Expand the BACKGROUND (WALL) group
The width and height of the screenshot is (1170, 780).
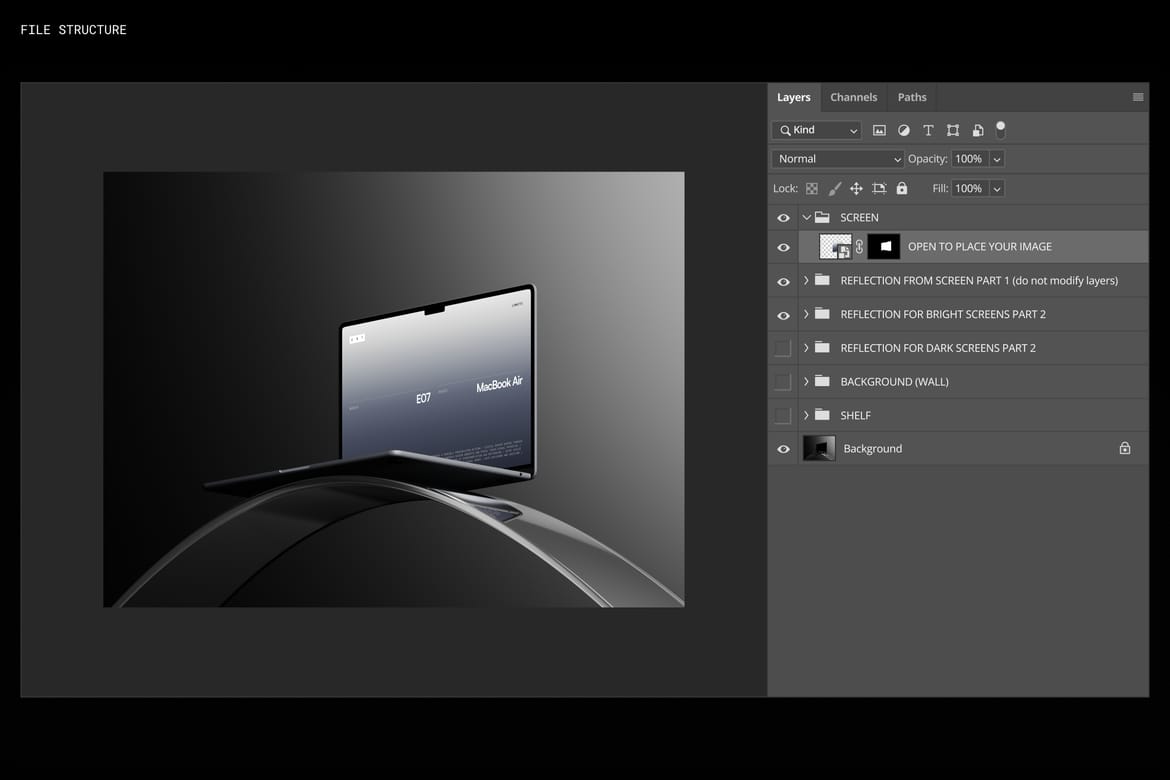click(806, 381)
